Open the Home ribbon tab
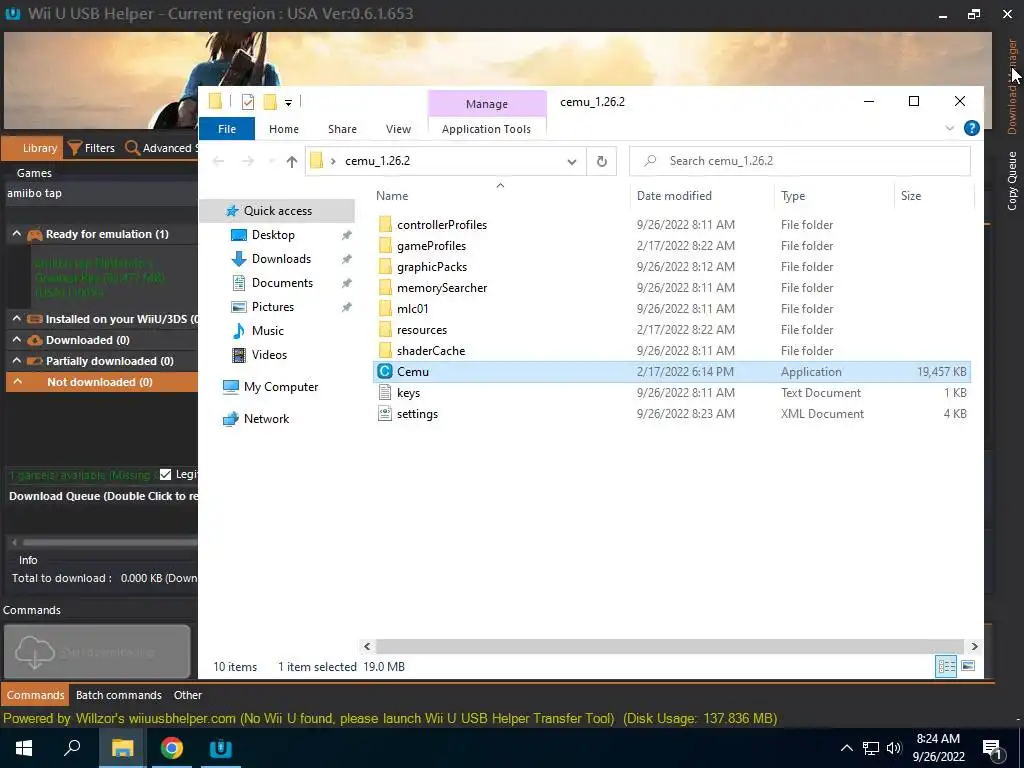 [283, 129]
